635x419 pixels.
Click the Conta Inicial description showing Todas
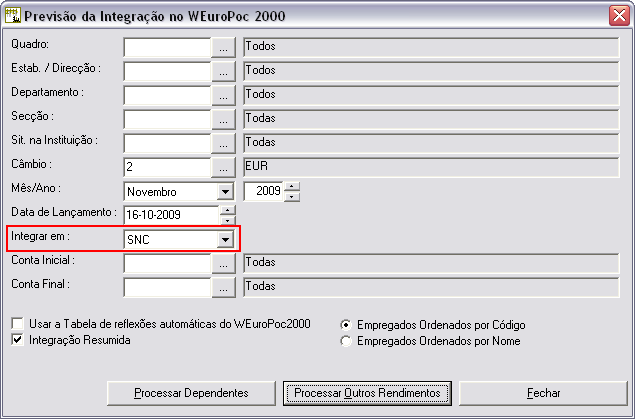431,263
